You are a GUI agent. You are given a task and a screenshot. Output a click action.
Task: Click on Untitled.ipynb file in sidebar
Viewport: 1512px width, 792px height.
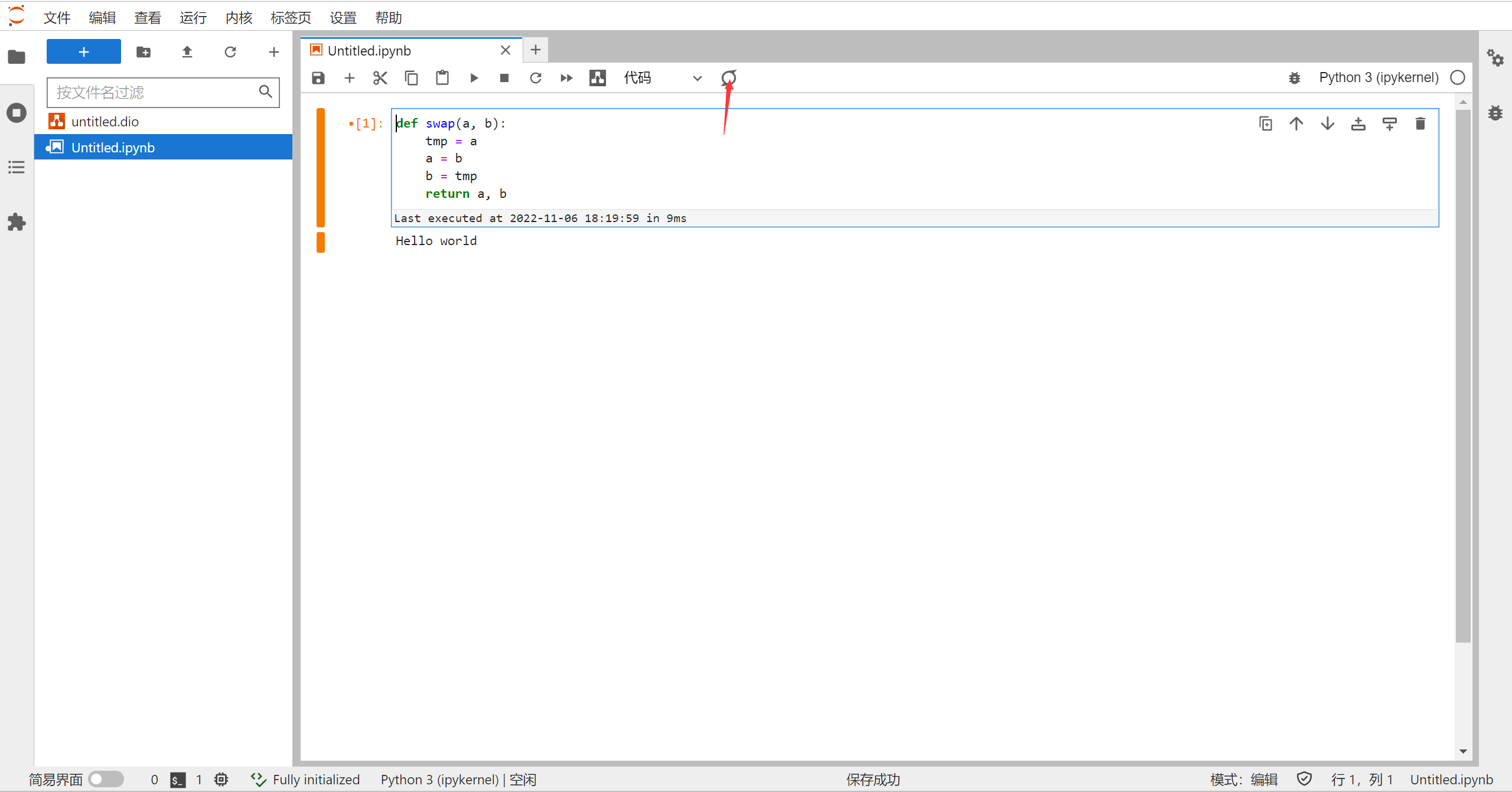pyautogui.click(x=112, y=147)
